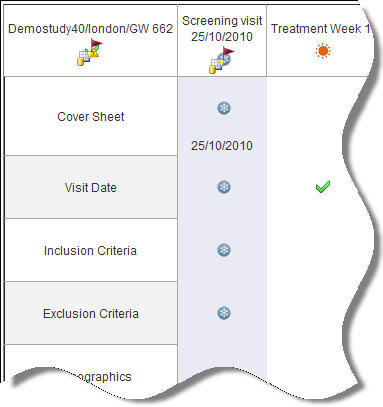Open the frozen Inclusion Criteria form icon

click(x=224, y=250)
